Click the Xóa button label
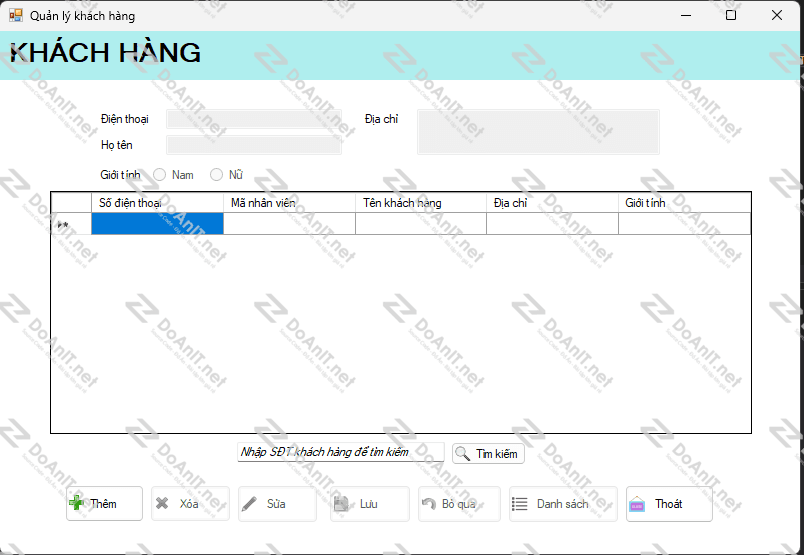Image resolution: width=804 pixels, height=555 pixels. pyautogui.click(x=189, y=504)
